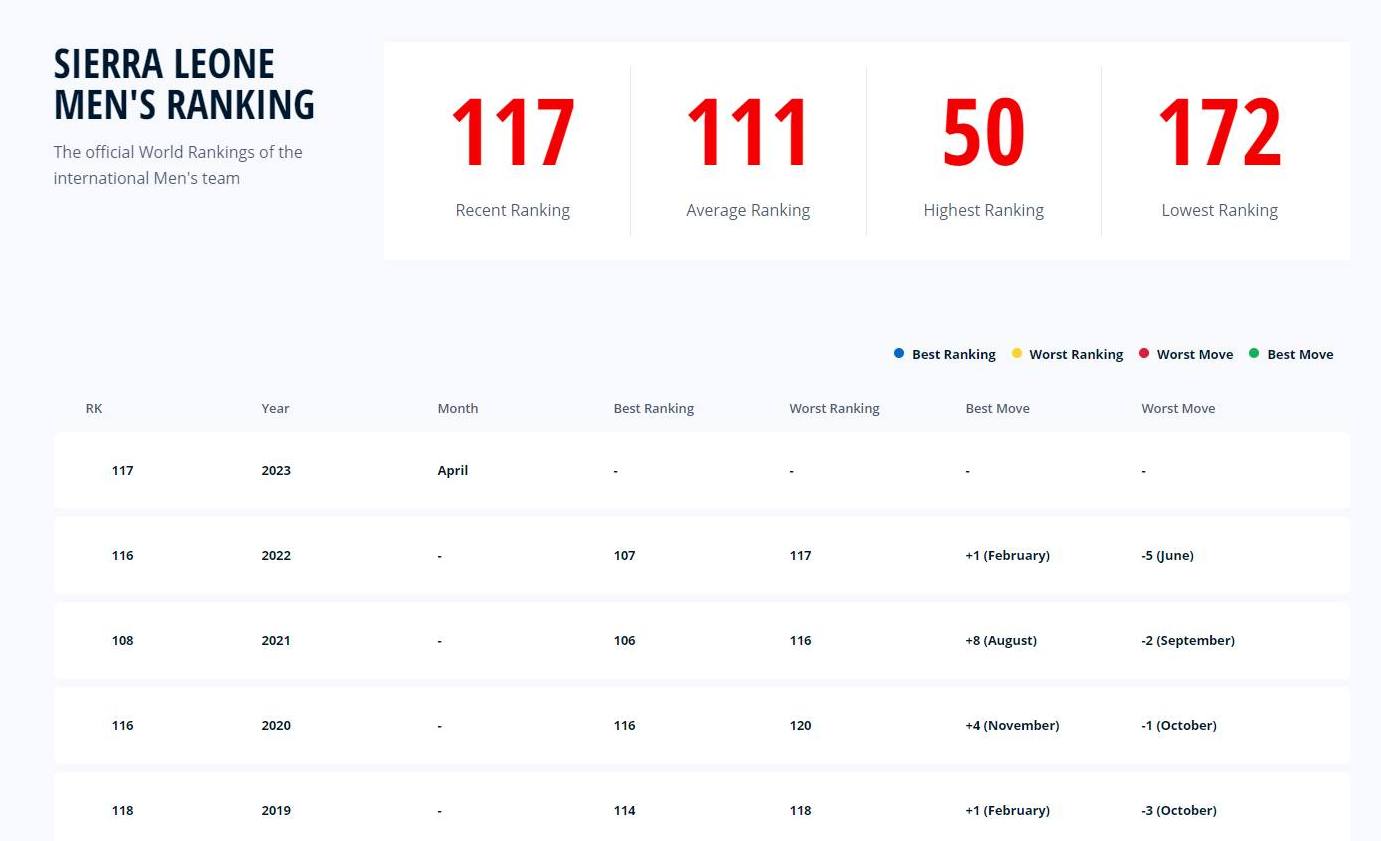Click the +8 (August) best move entry
The height and width of the screenshot is (841, 1381).
[1000, 640]
